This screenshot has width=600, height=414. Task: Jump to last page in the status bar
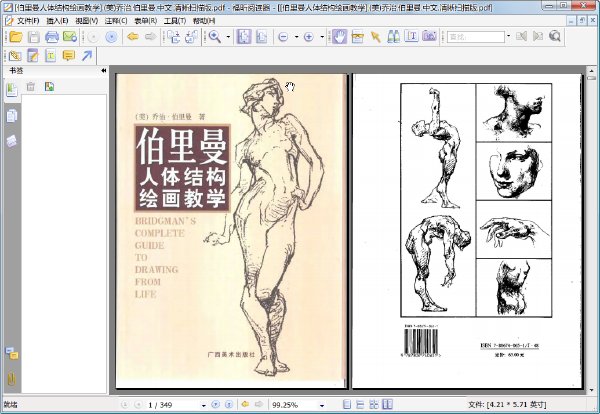tap(229, 404)
